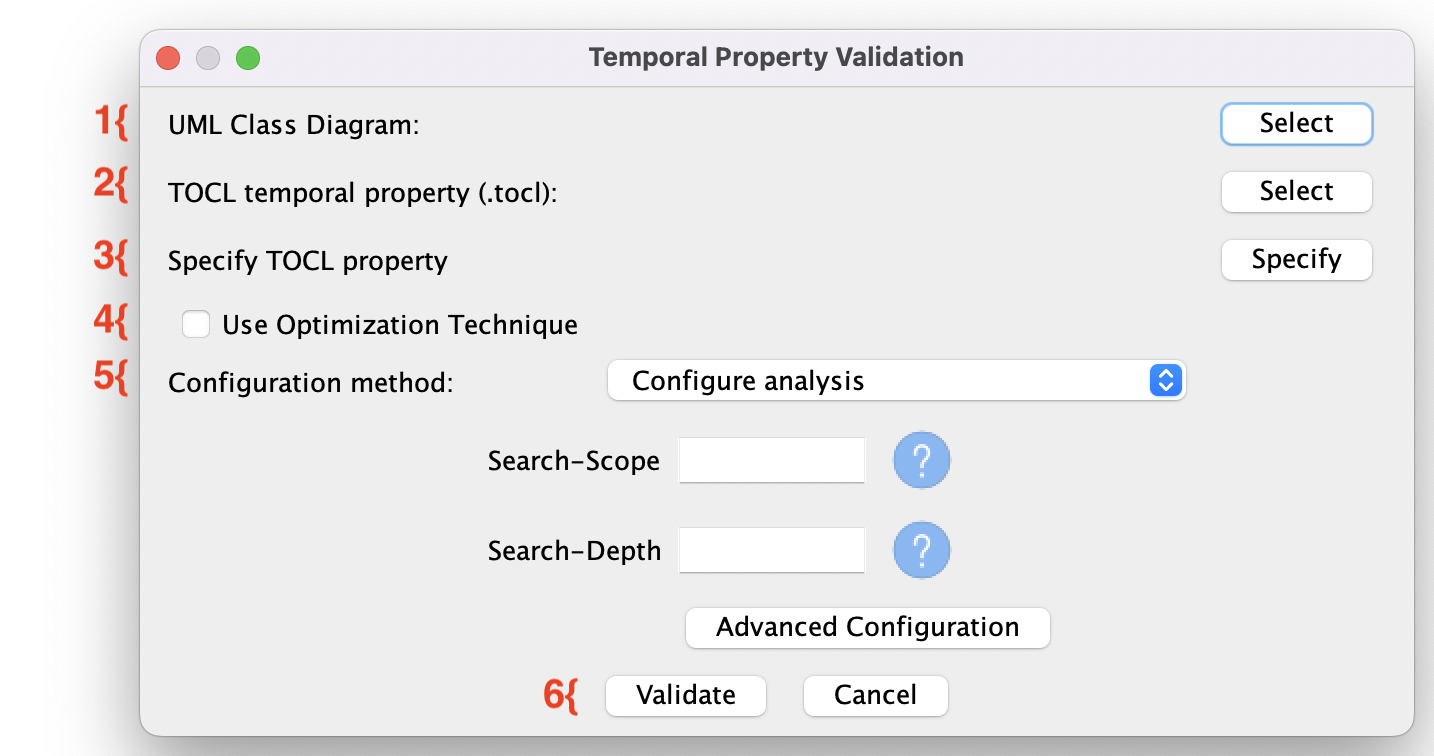The height and width of the screenshot is (756, 1434).
Task: Click inside the Search-Depth field
Action: [x=771, y=550]
